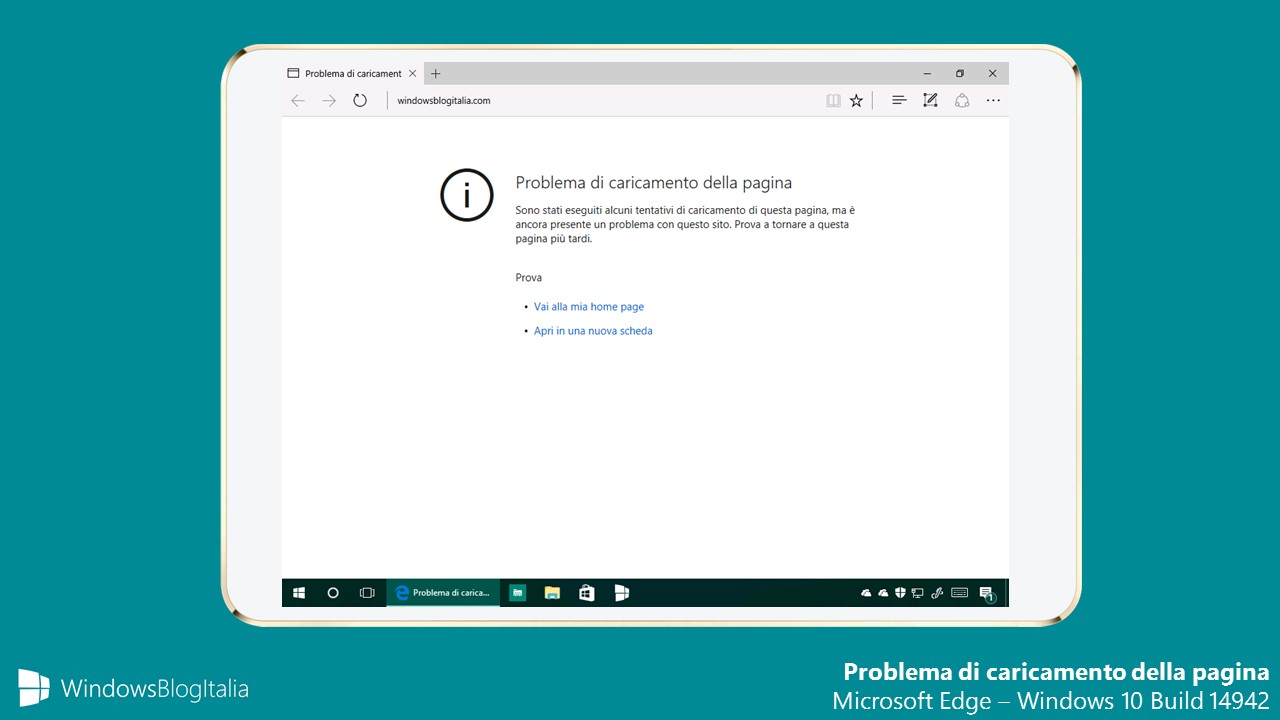Go back to the previous page
This screenshot has width=1280, height=720.
pyautogui.click(x=298, y=101)
